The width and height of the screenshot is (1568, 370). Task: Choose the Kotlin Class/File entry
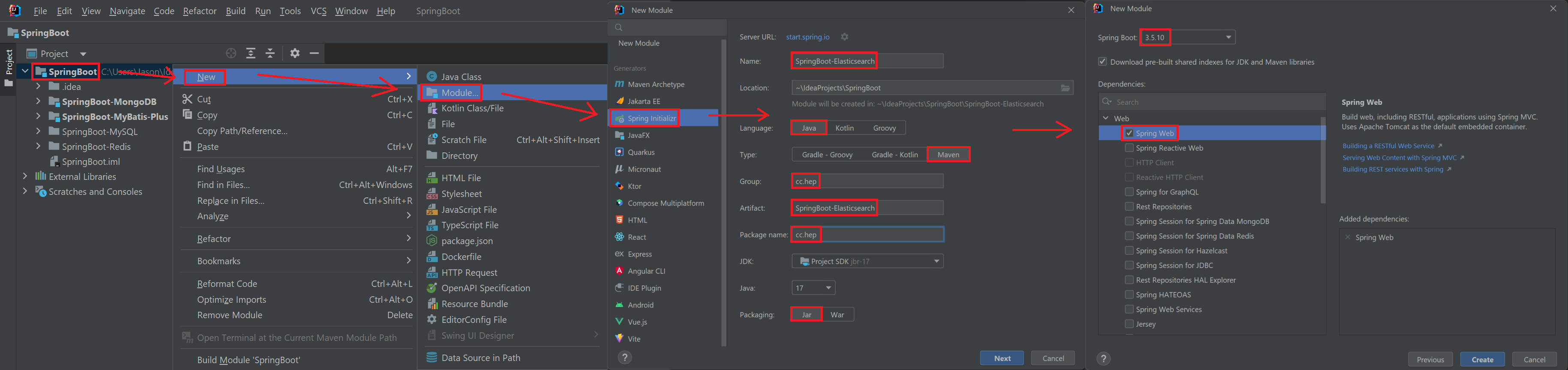473,108
